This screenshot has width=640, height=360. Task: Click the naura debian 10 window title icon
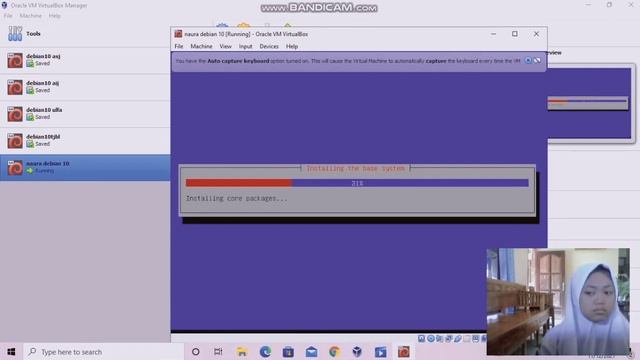click(x=178, y=34)
